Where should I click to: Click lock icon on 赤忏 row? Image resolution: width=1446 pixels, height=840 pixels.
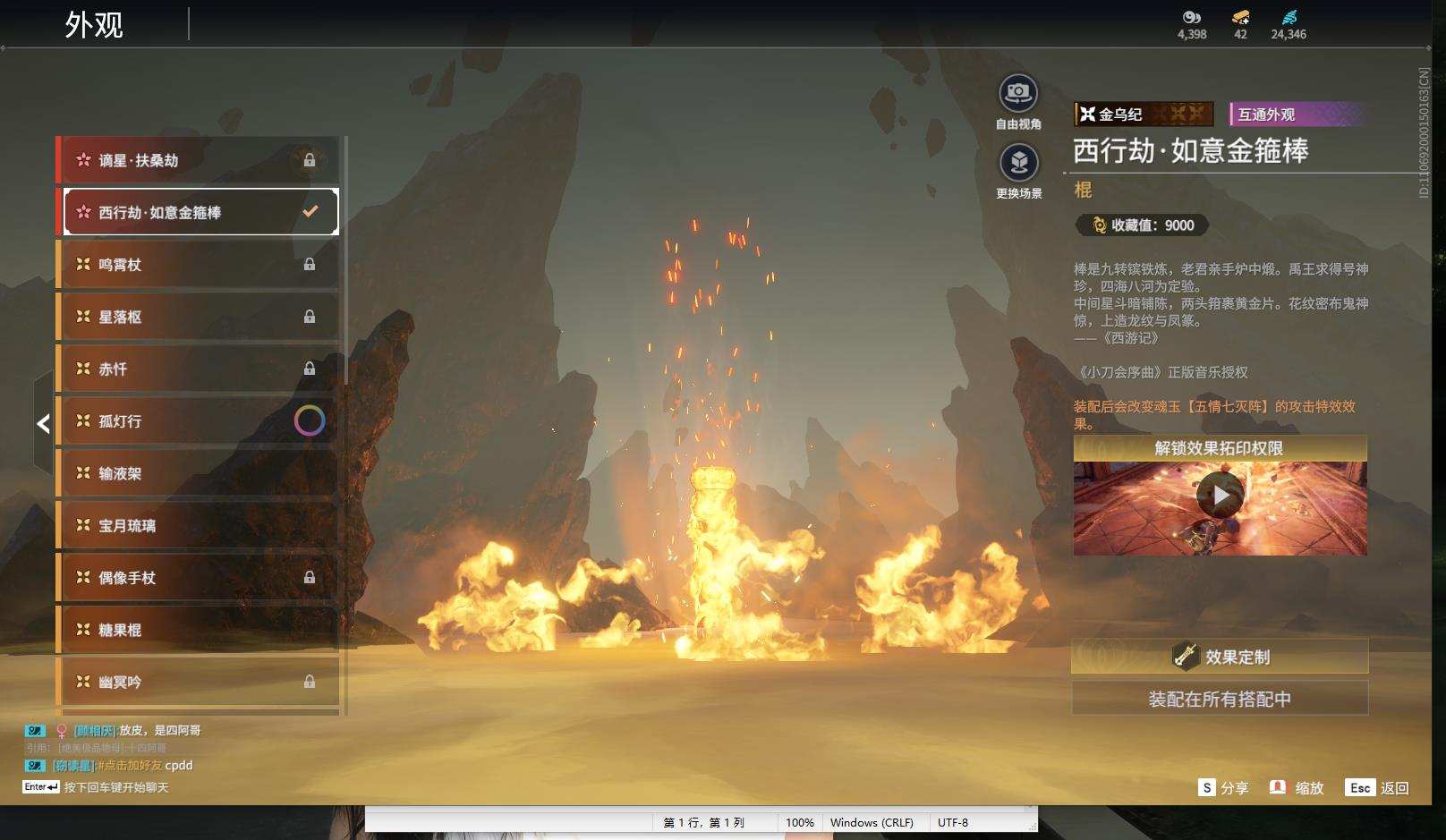(310, 369)
